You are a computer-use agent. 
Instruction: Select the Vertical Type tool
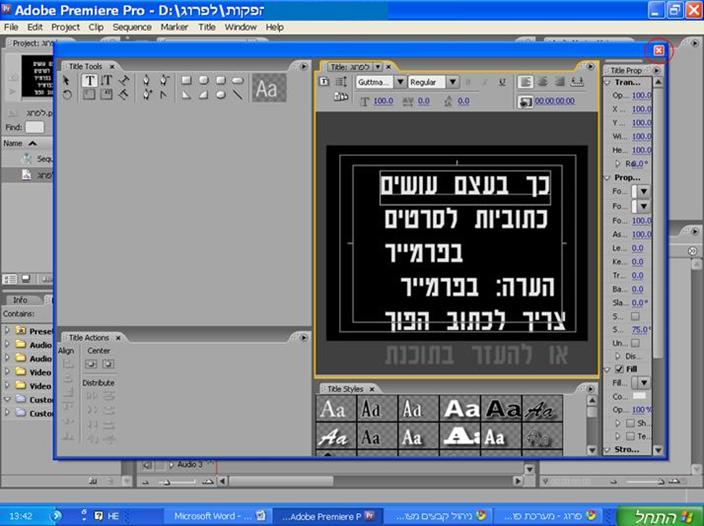[x=106, y=80]
